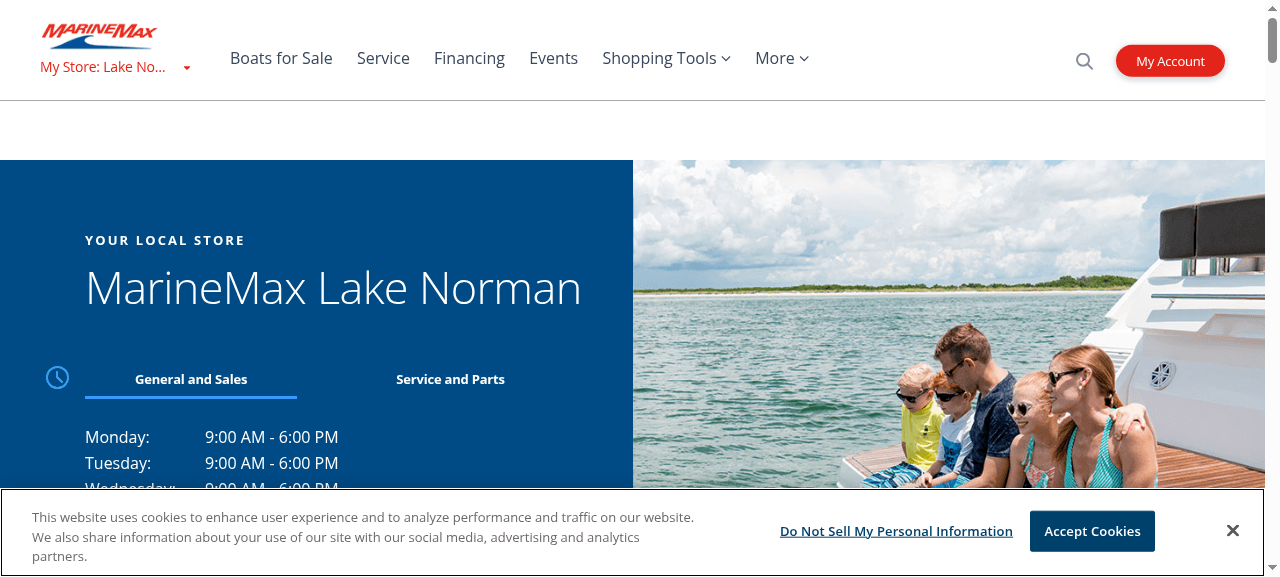The height and width of the screenshot is (577, 1280).
Task: Expand the My Store: Lake Norman dropdown
Action: click(115, 67)
